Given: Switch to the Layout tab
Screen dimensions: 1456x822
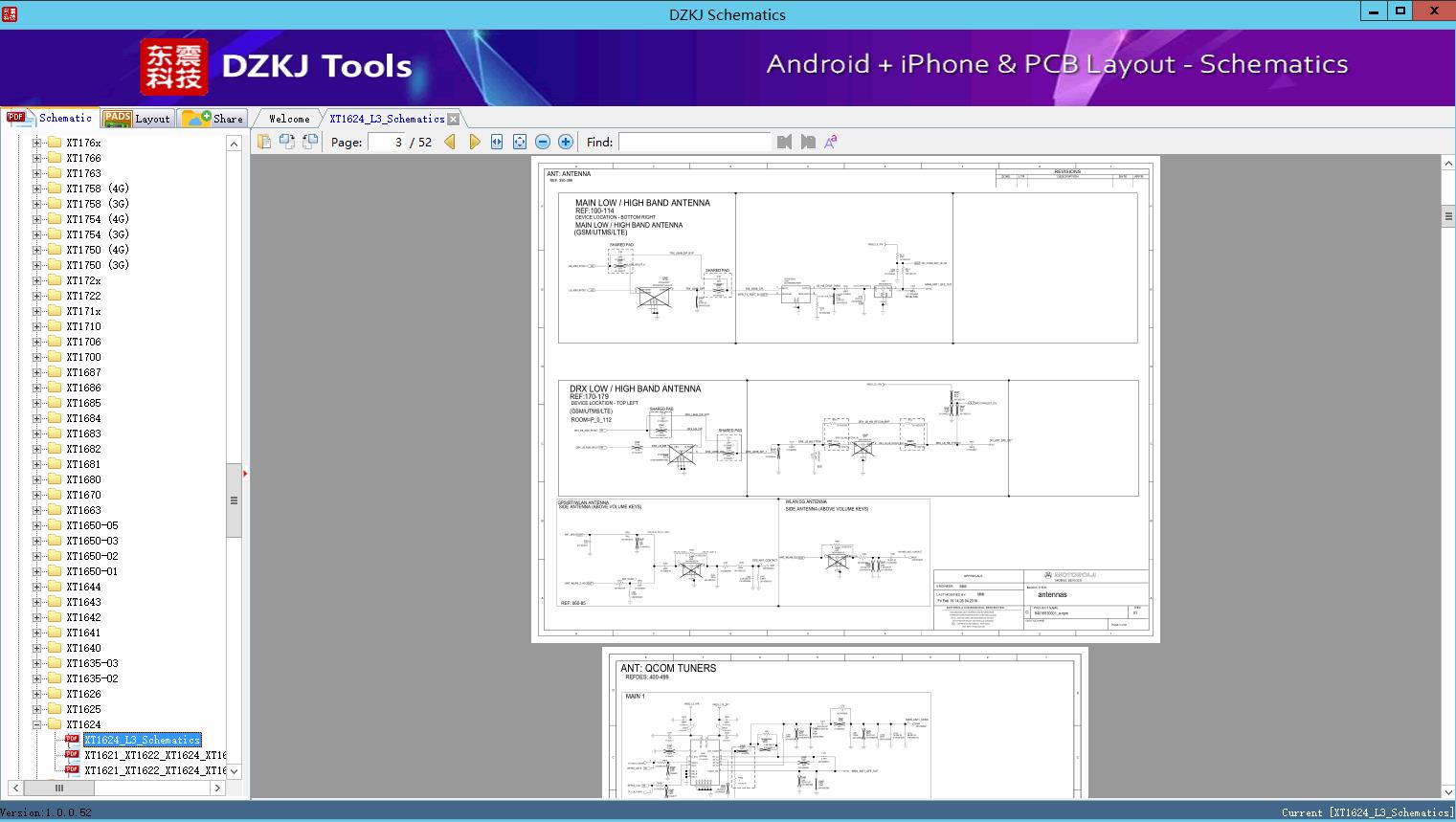Looking at the screenshot, I should pyautogui.click(x=138, y=119).
